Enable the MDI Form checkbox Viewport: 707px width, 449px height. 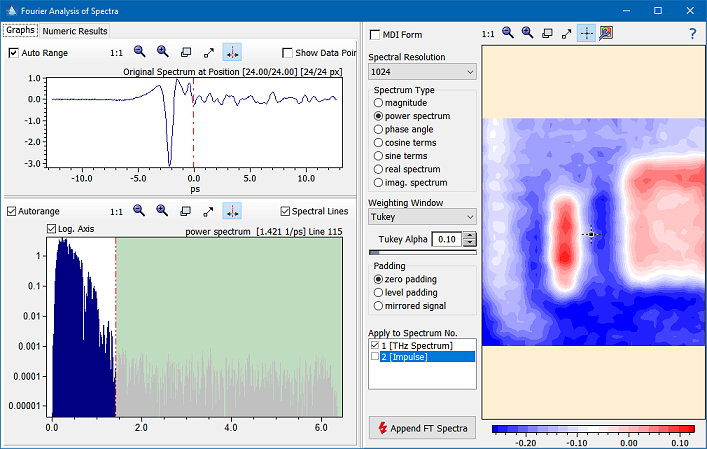(x=375, y=35)
